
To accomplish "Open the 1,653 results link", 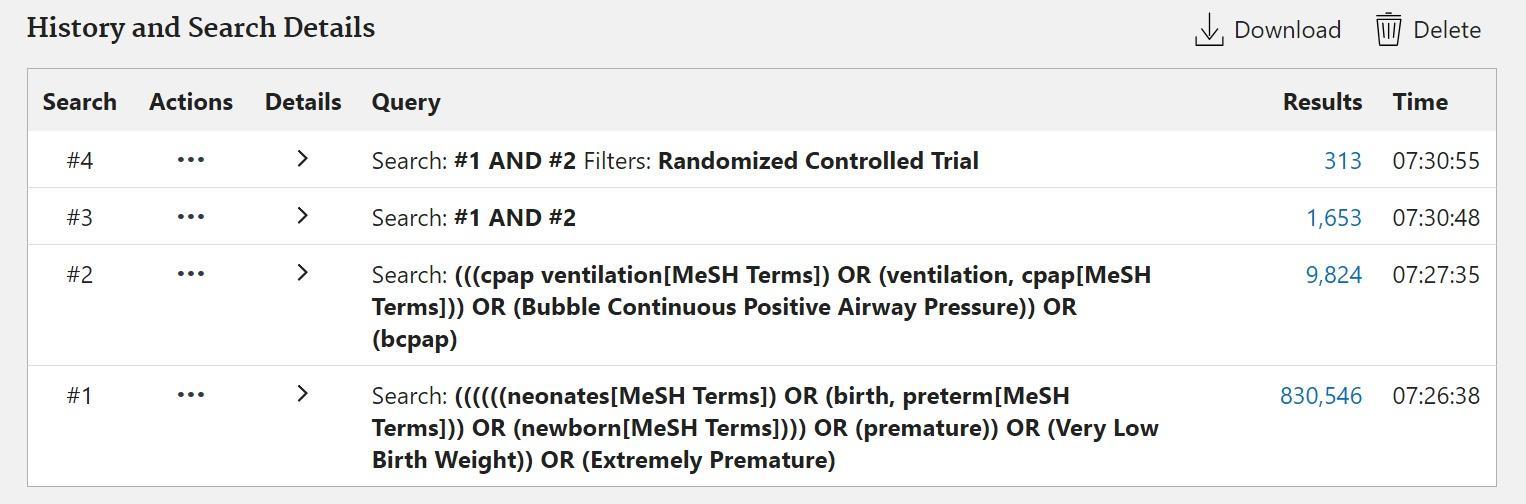I will point(1333,218).
